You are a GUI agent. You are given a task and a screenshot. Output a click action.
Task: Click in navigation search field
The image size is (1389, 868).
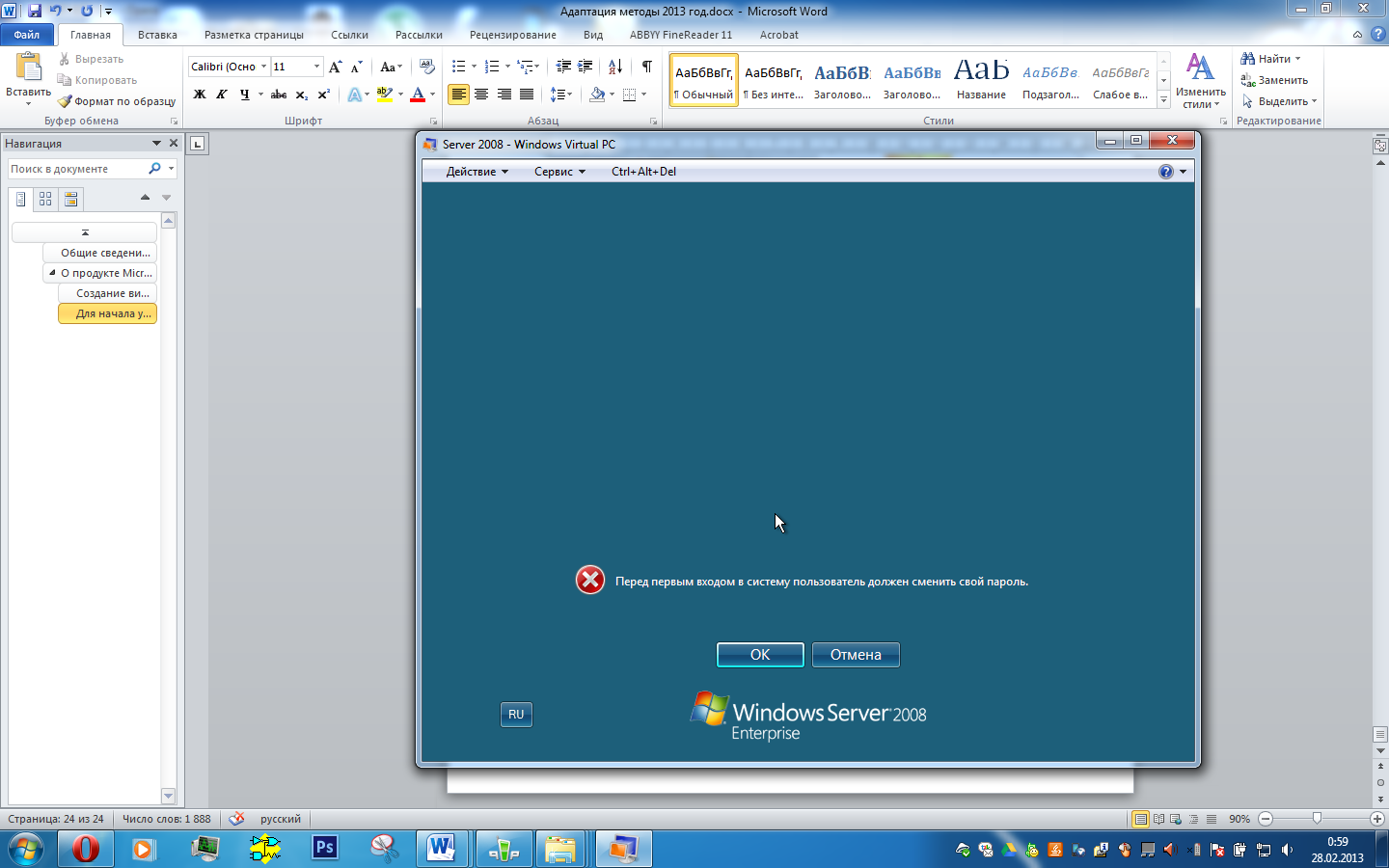pos(75,169)
